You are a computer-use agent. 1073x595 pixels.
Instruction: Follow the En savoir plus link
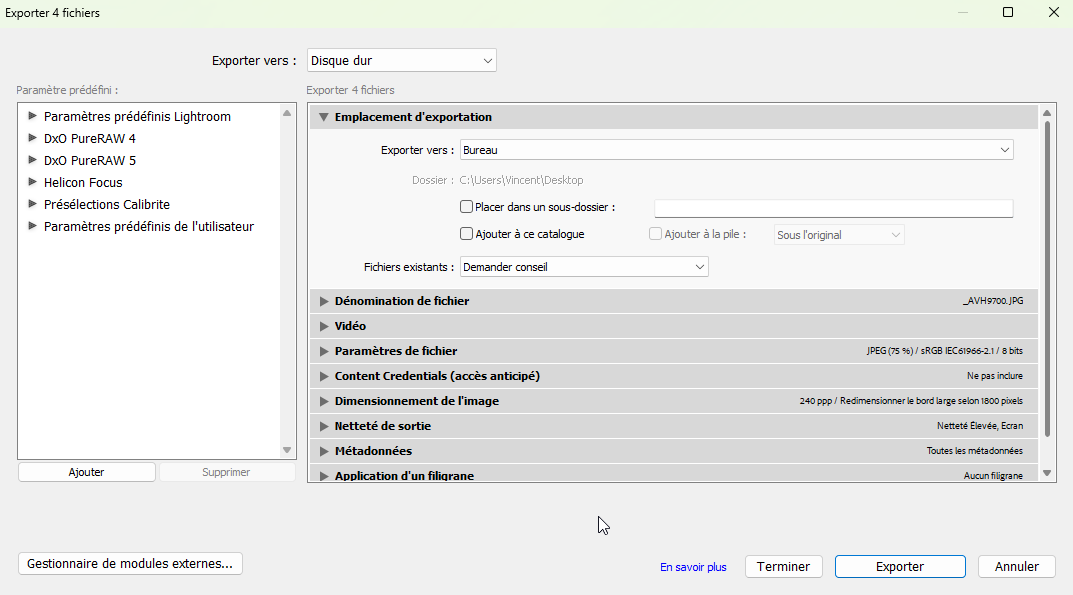(x=693, y=567)
